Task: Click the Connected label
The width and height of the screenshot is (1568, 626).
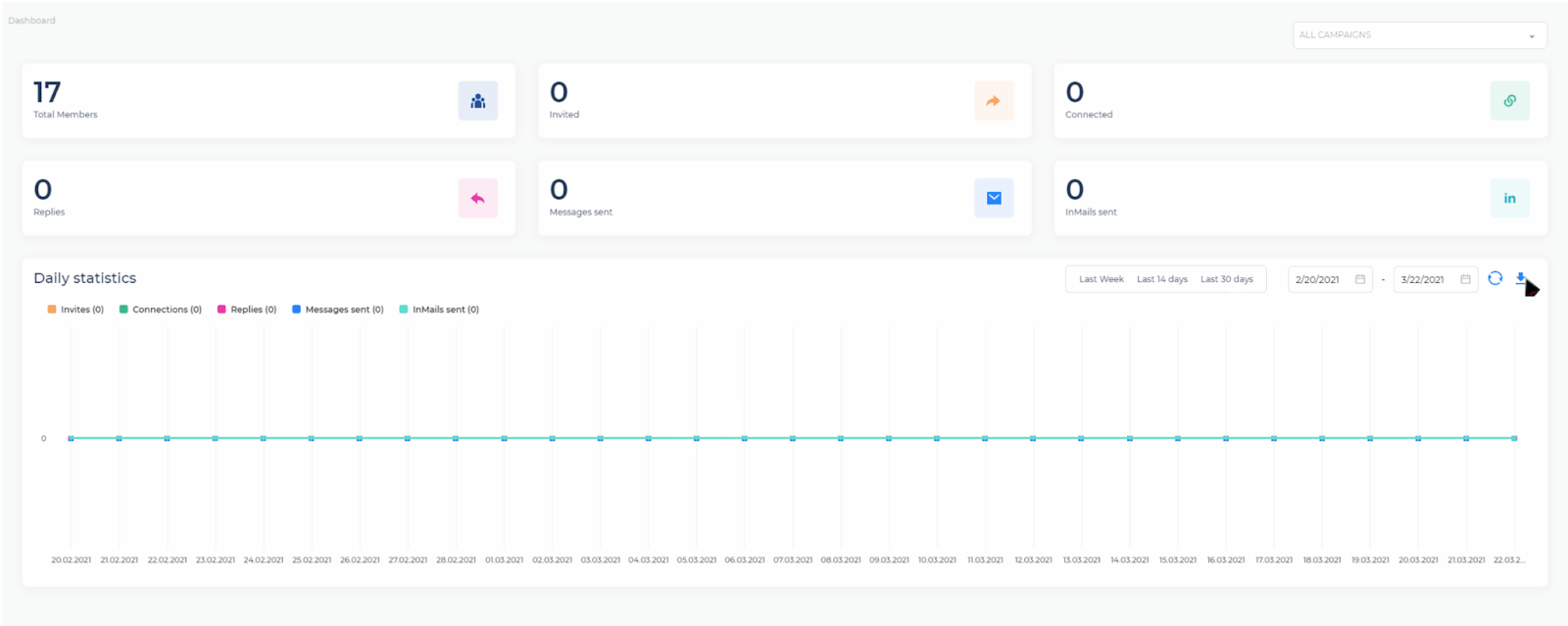Action: tap(1089, 115)
